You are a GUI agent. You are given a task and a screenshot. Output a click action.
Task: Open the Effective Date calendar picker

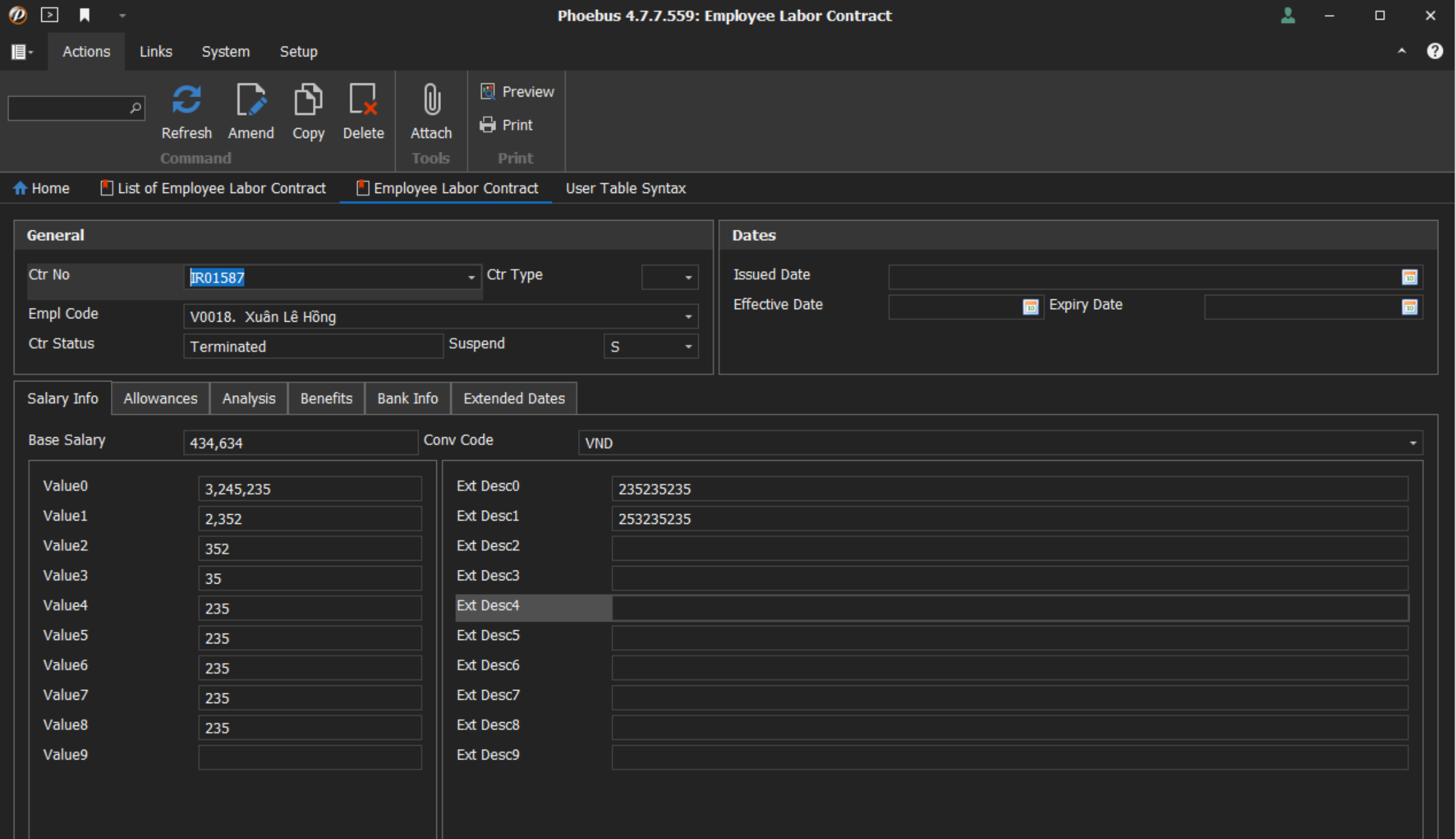(x=1030, y=307)
